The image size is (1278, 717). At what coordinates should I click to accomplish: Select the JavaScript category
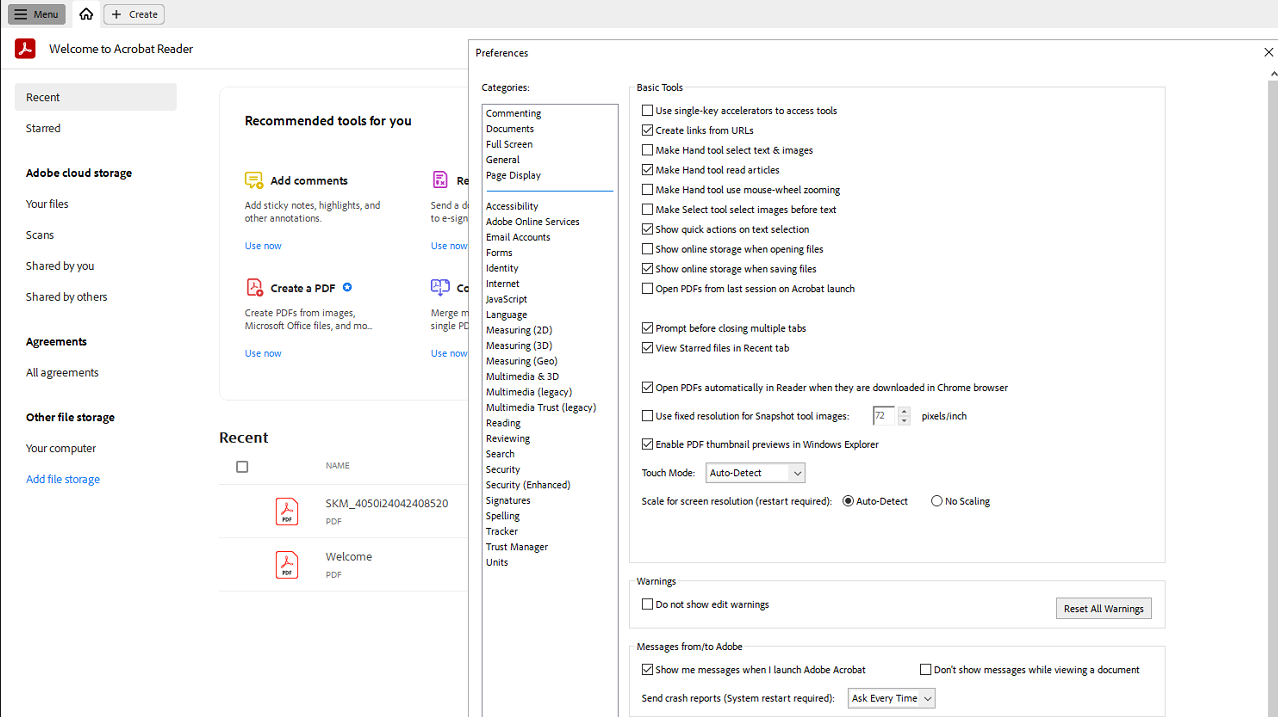[x=506, y=299]
